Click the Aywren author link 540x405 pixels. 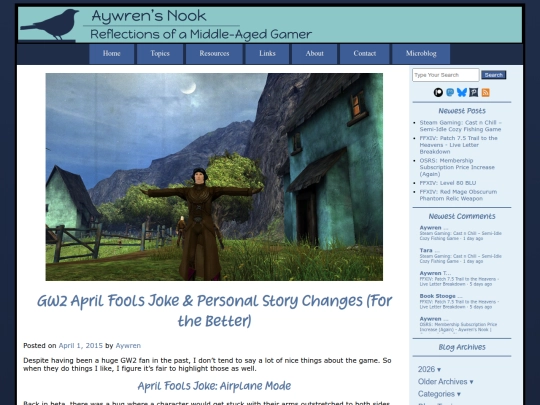(128, 345)
